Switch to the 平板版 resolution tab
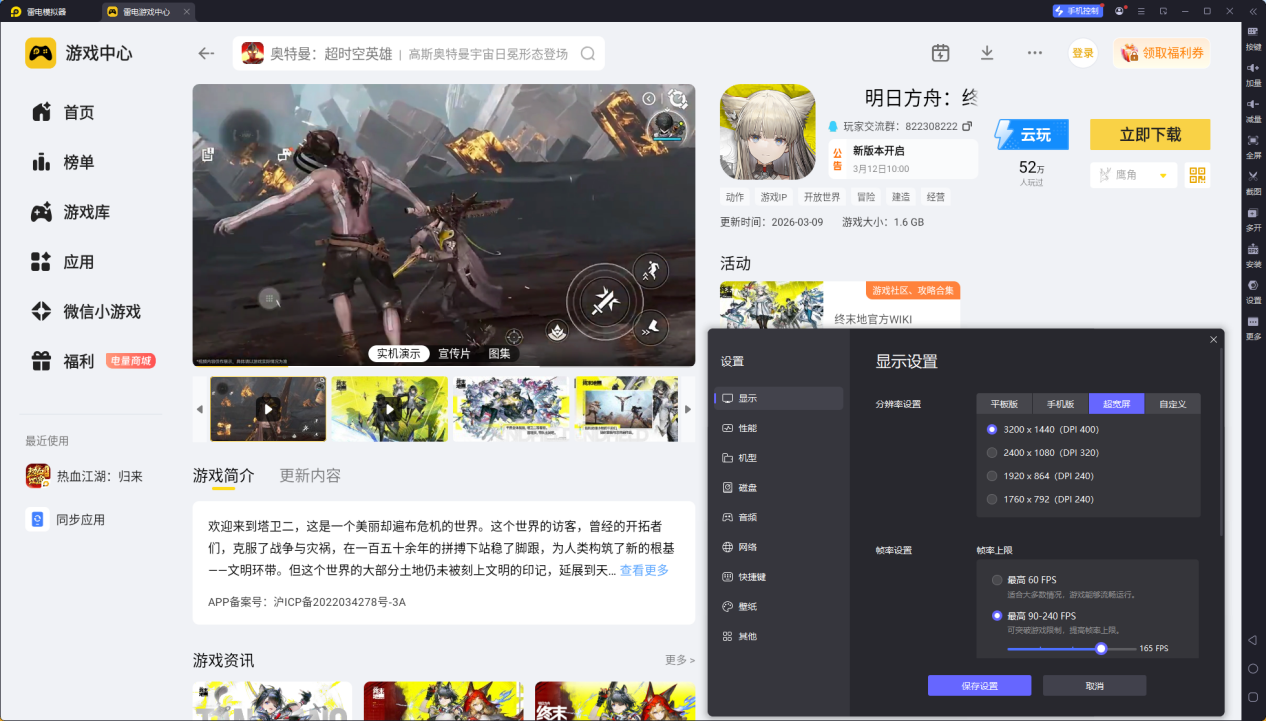The image size is (1266, 721). click(1005, 404)
